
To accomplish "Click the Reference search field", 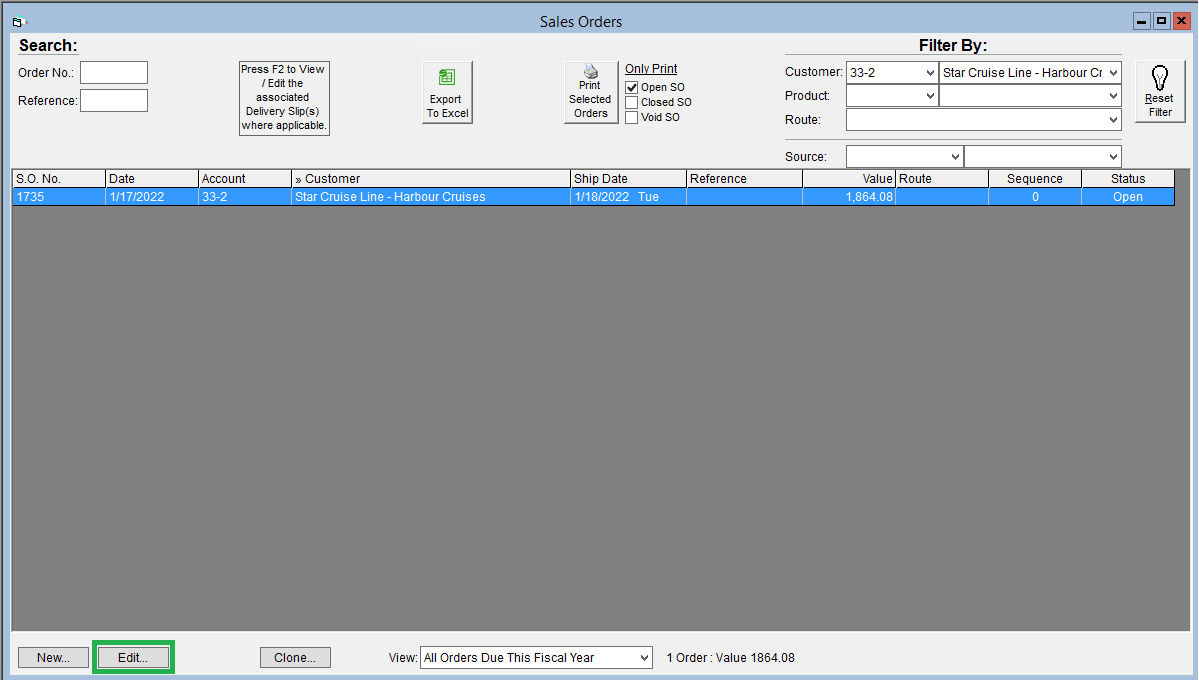I will (114, 100).
